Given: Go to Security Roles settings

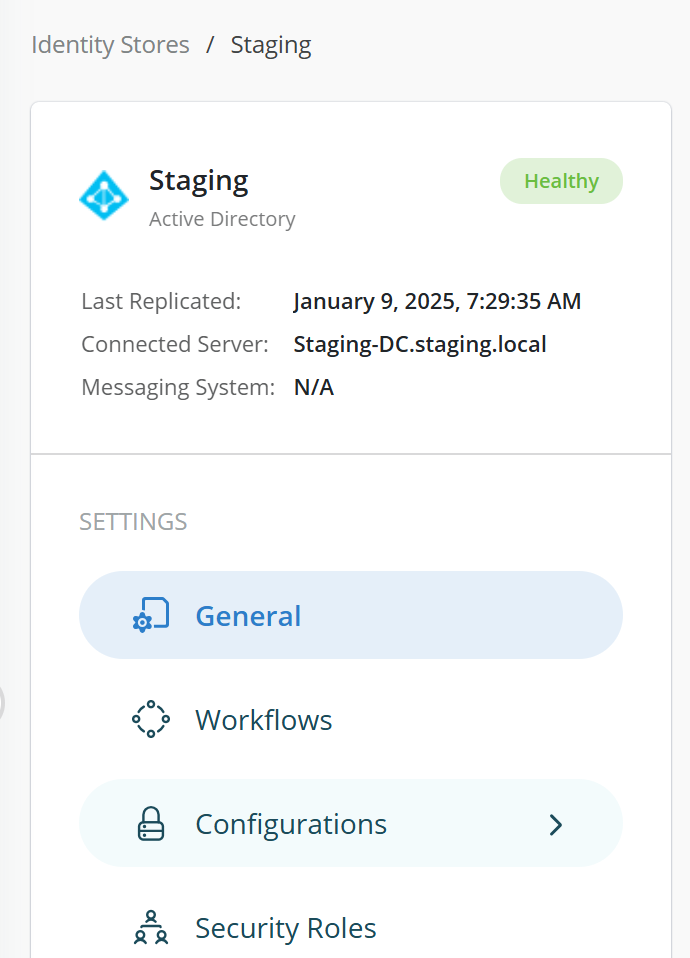Looking at the screenshot, I should tap(286, 928).
